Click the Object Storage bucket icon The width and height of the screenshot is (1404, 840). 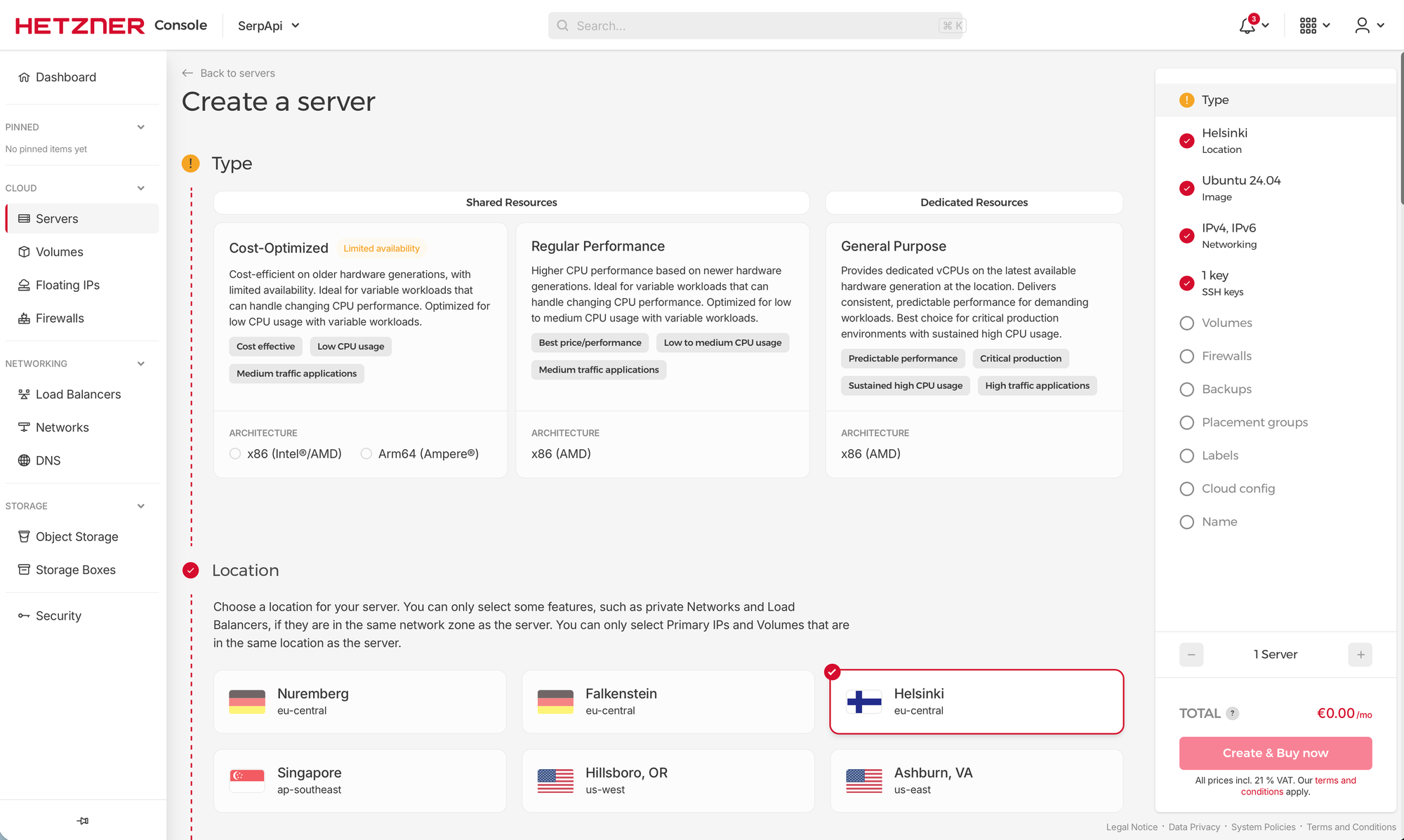(x=24, y=537)
